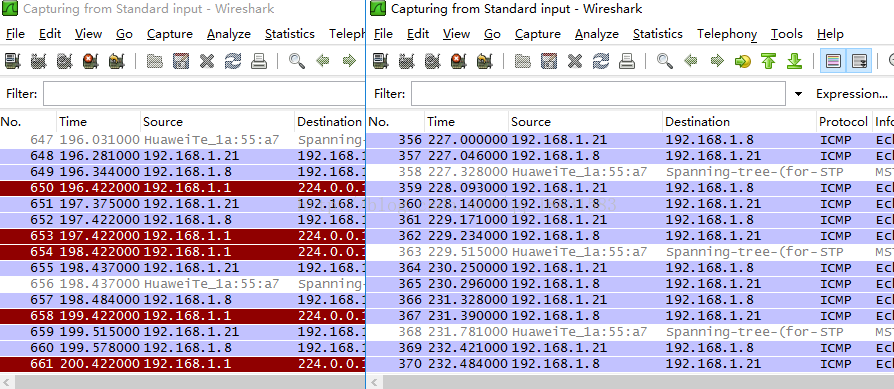Open the Expression... filter builder
Image resolution: width=894 pixels, height=389 pixels.
[x=852, y=94]
